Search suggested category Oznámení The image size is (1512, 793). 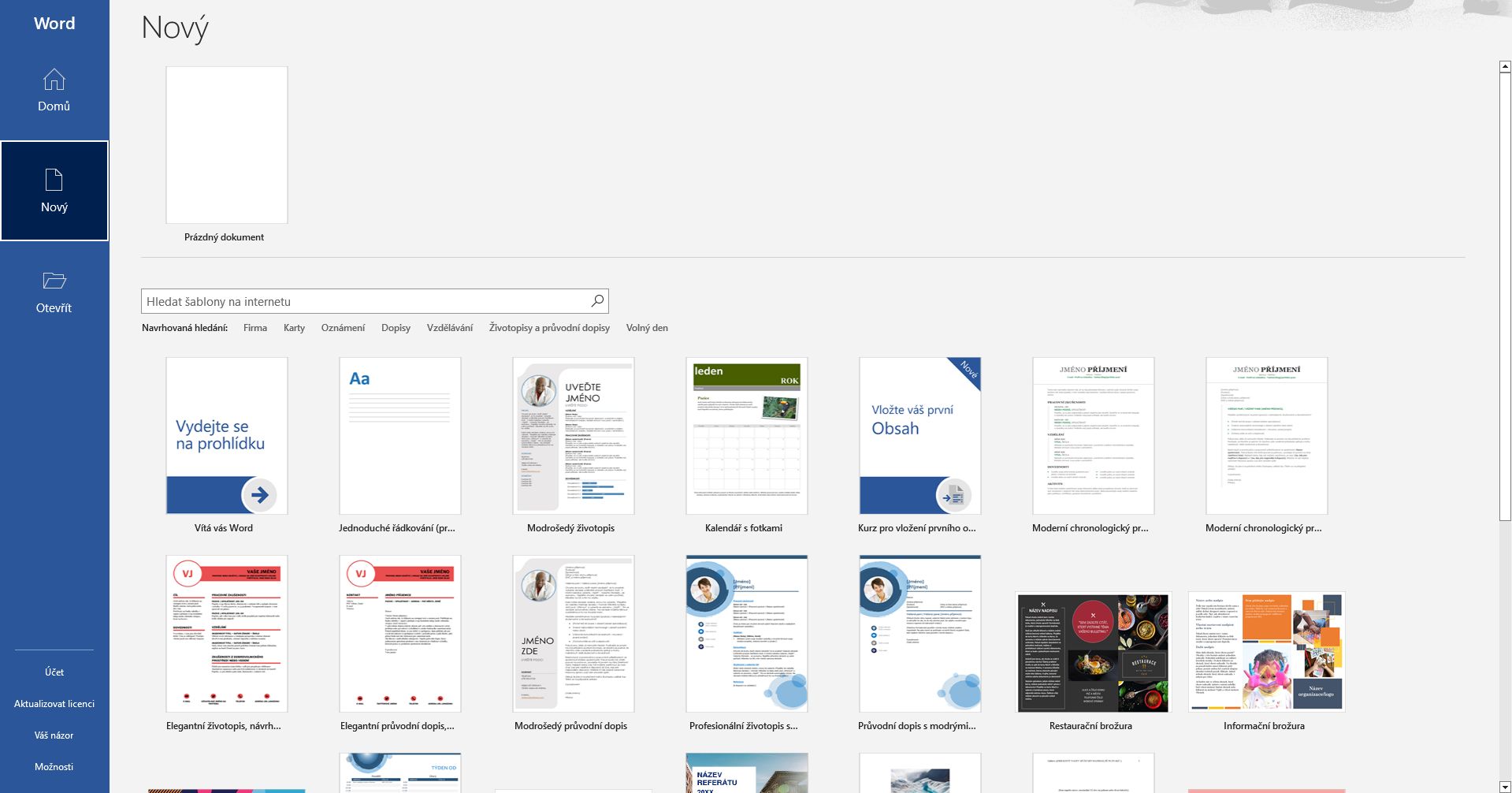point(343,328)
